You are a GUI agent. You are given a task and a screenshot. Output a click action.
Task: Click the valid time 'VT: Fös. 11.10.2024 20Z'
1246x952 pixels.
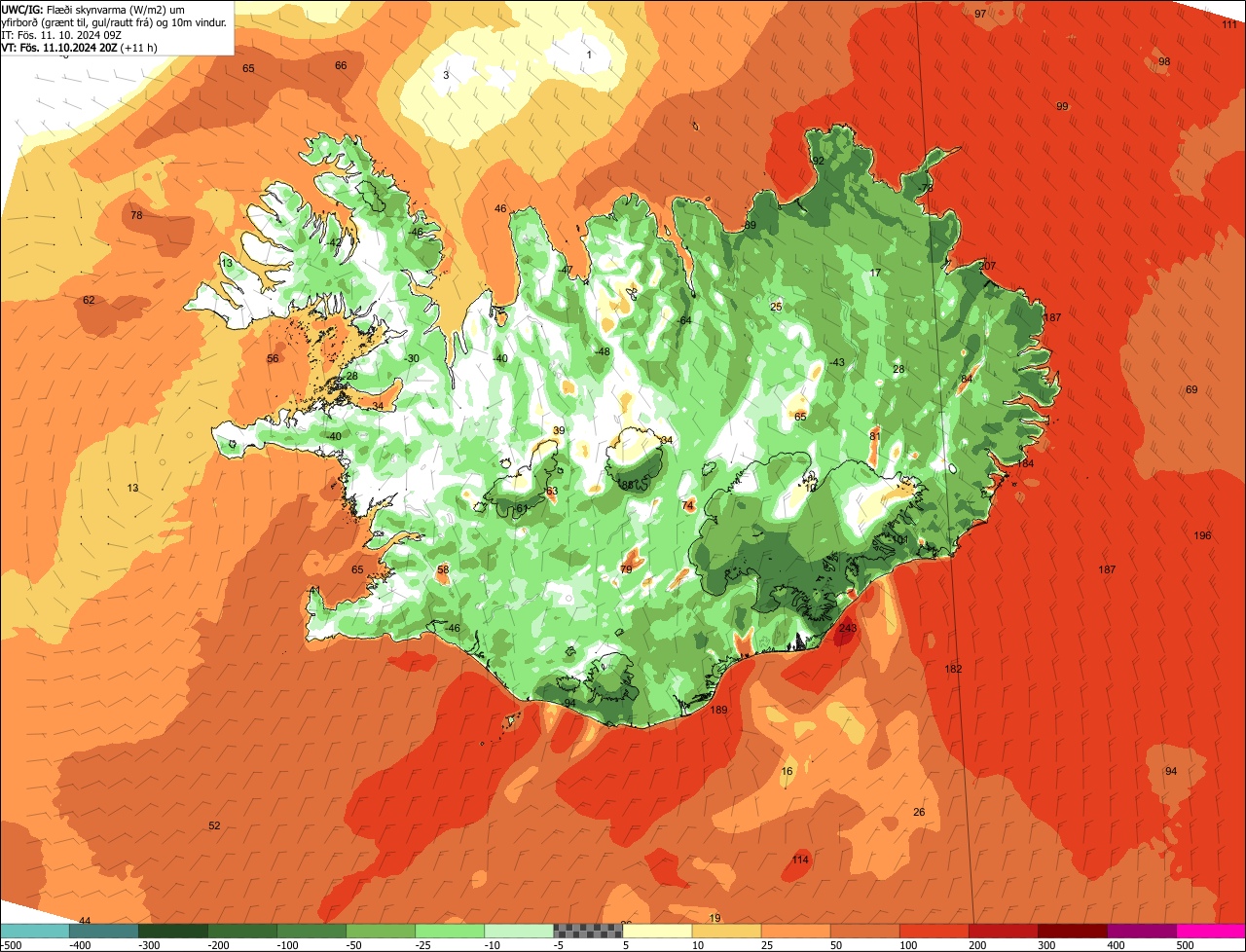coord(58,47)
